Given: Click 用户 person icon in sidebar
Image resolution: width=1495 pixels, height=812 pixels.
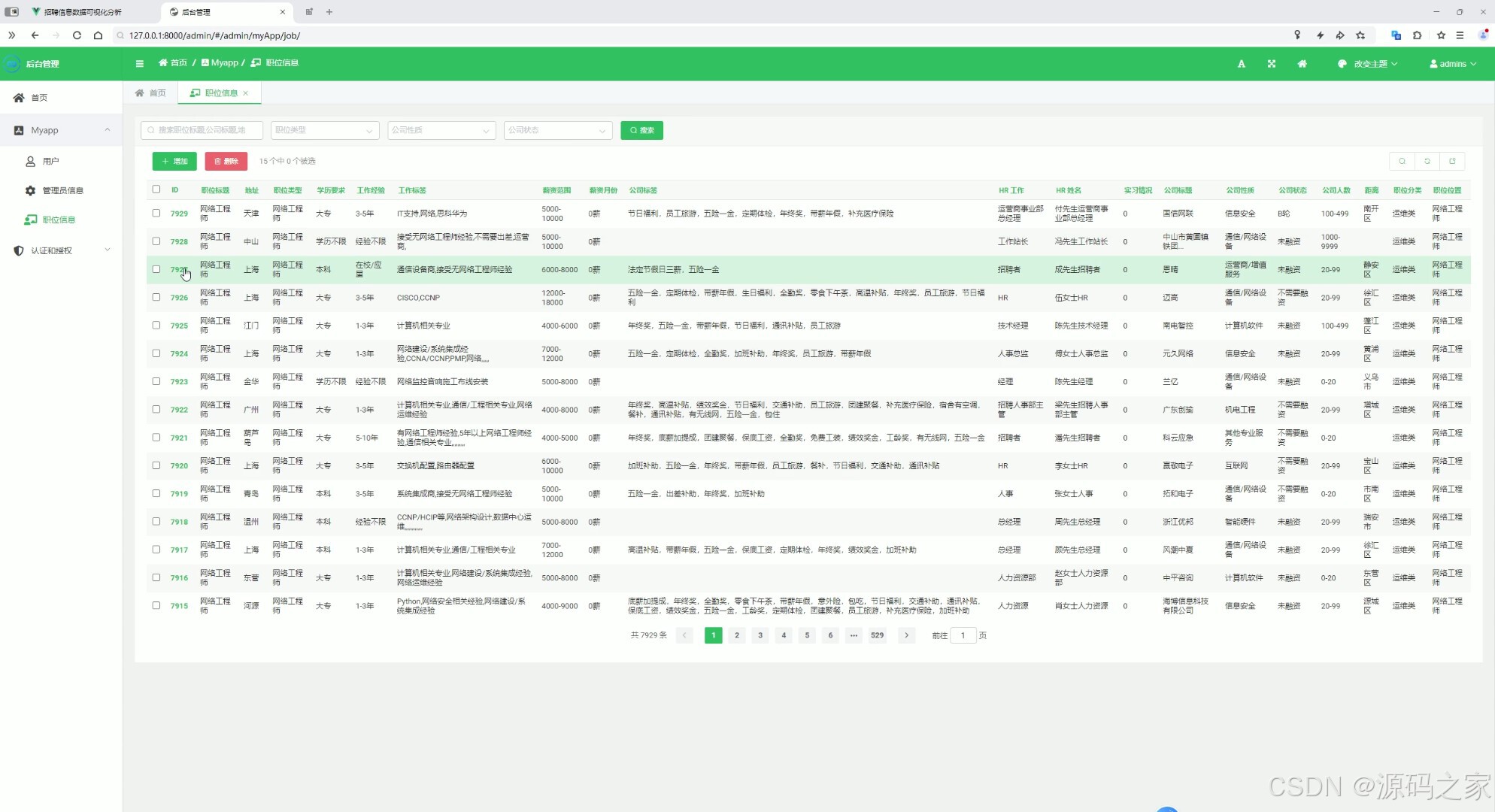Looking at the screenshot, I should click(x=31, y=162).
